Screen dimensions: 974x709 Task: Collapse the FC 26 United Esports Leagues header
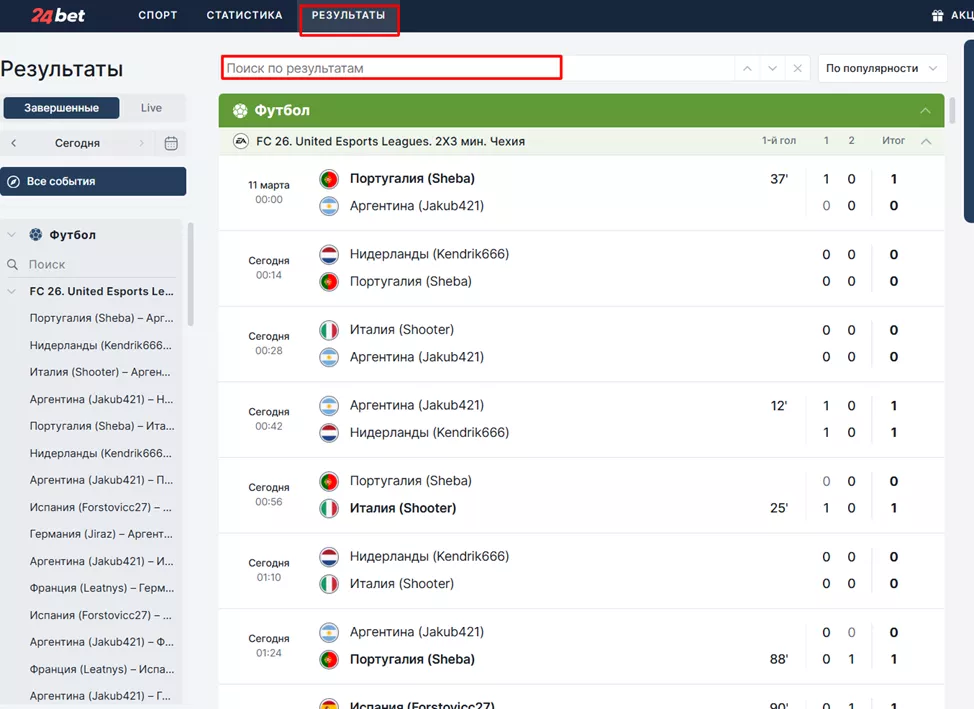(926, 141)
